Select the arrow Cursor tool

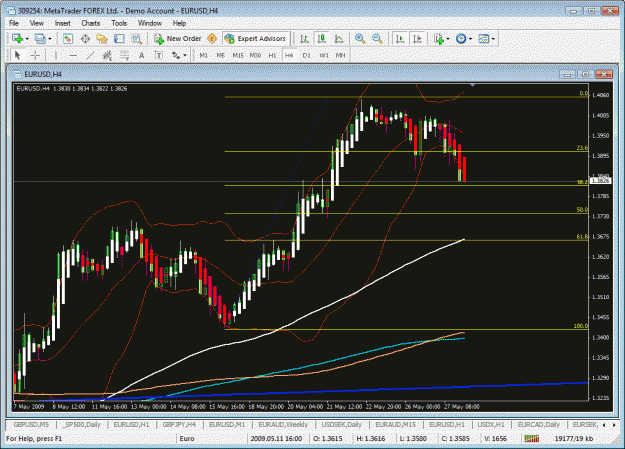click(x=18, y=55)
